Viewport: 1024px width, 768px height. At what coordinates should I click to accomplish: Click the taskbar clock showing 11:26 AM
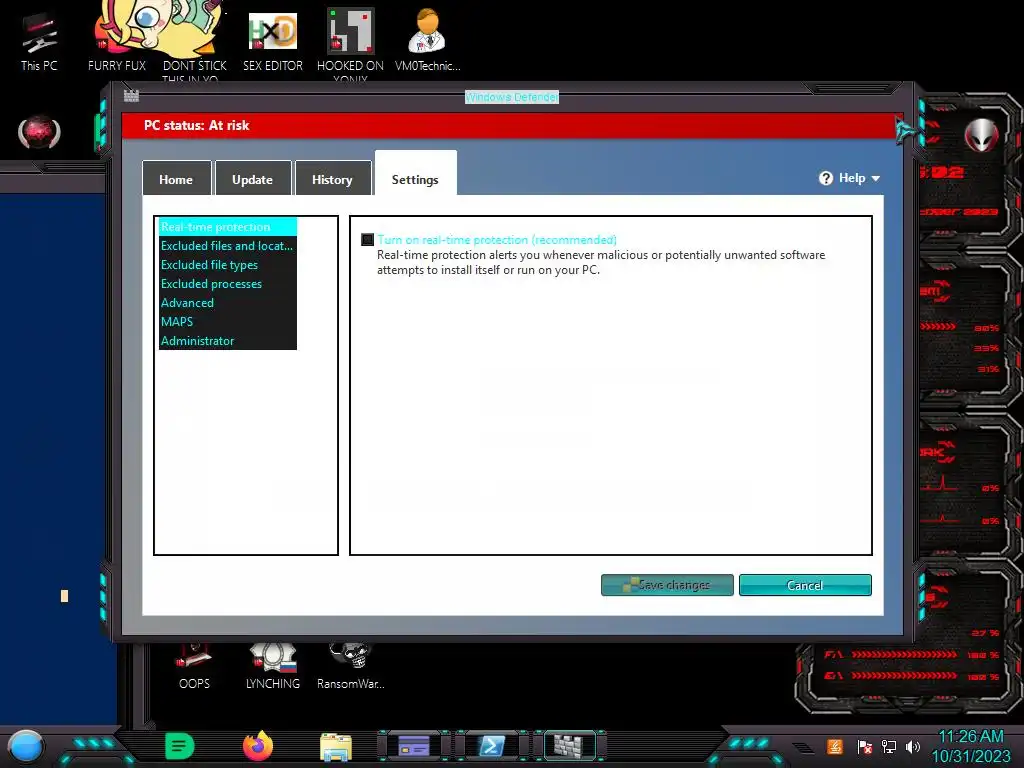pos(970,737)
